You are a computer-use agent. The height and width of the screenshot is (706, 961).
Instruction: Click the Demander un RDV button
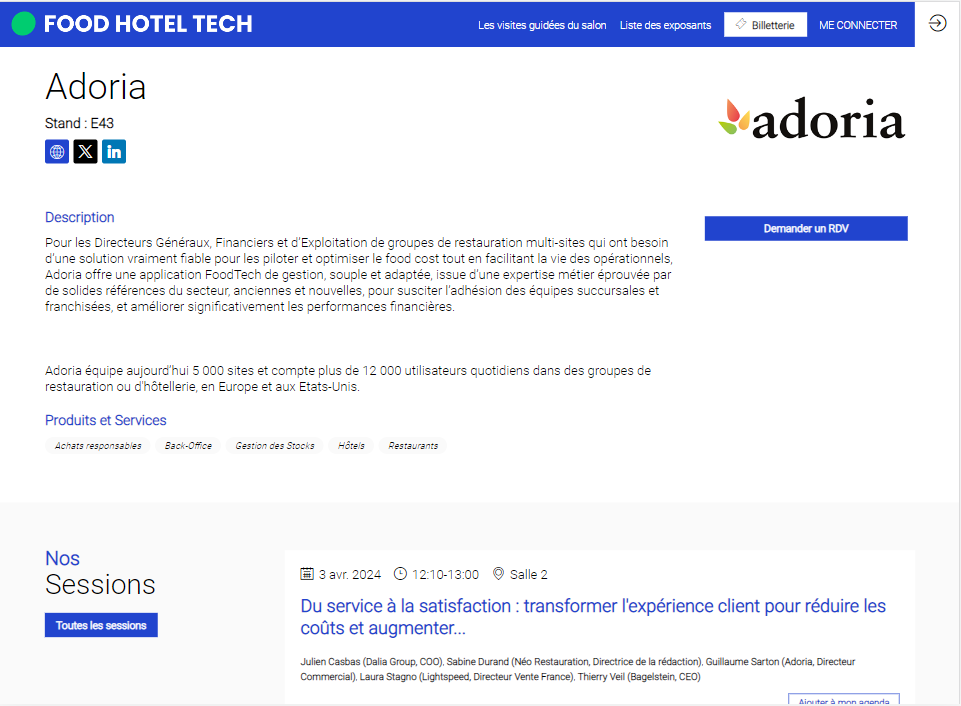[x=806, y=229]
